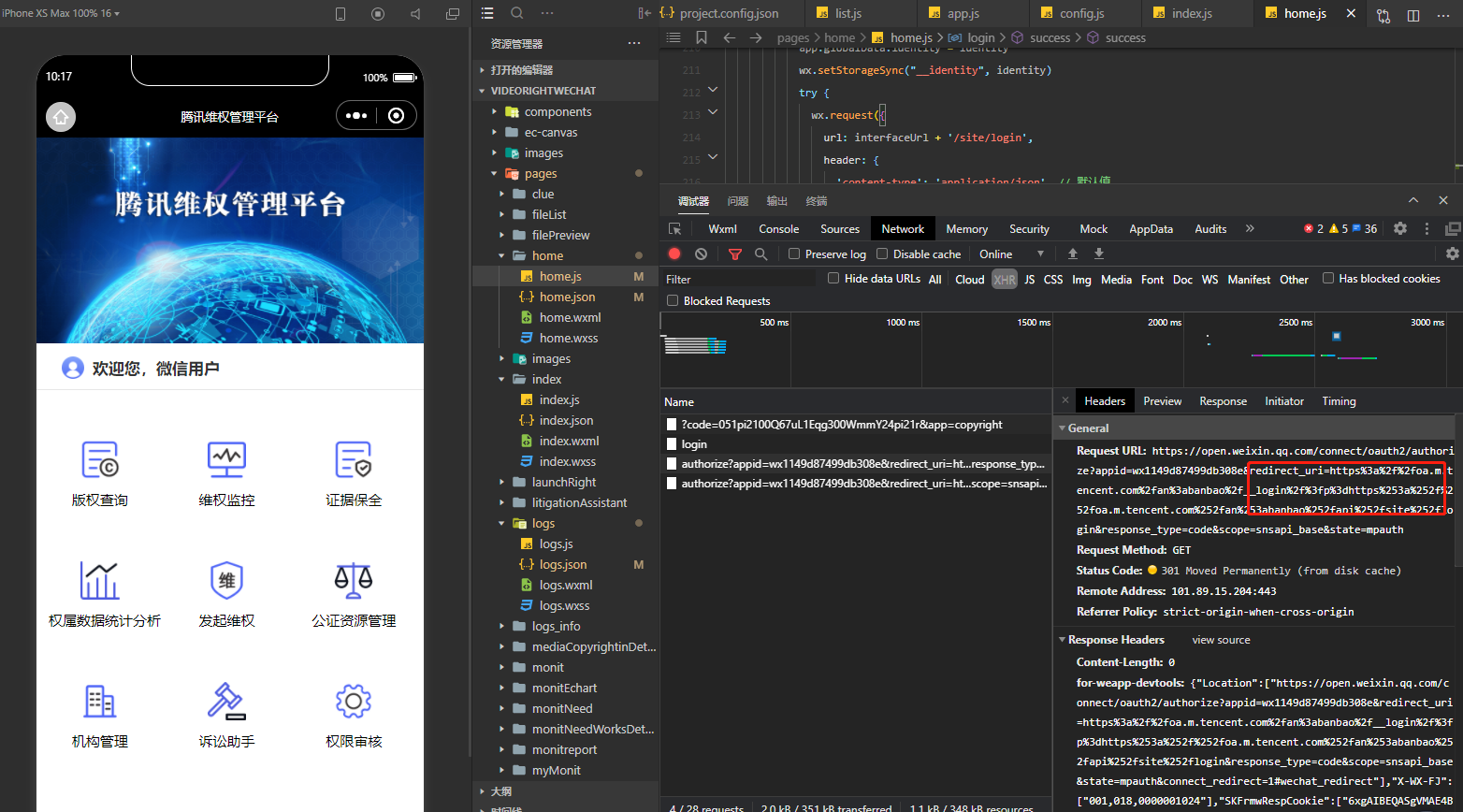Click the stop recording network log button
The height and width of the screenshot is (812, 1463).
(x=674, y=254)
